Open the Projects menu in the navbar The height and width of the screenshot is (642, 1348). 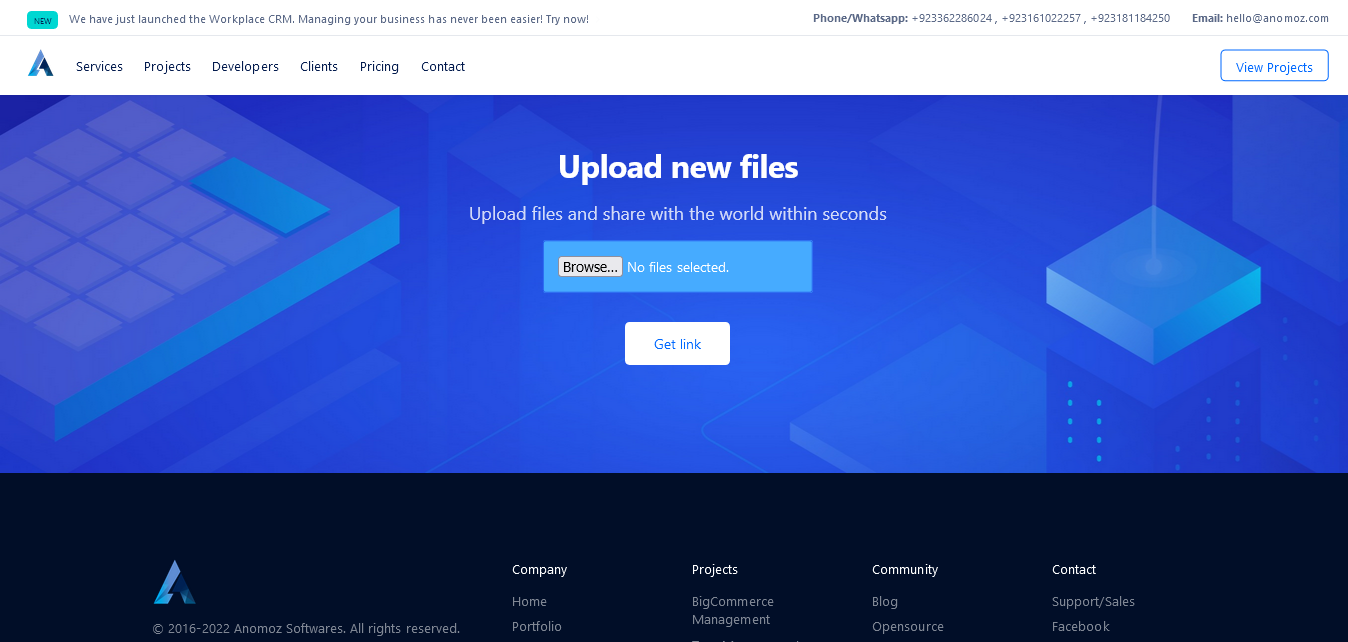tap(167, 66)
